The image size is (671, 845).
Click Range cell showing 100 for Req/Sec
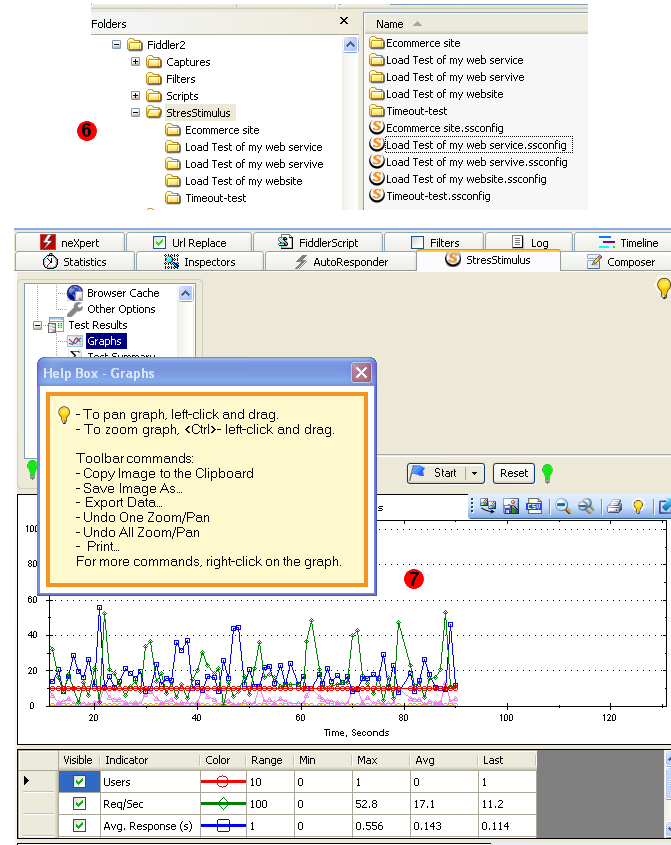(x=270, y=804)
